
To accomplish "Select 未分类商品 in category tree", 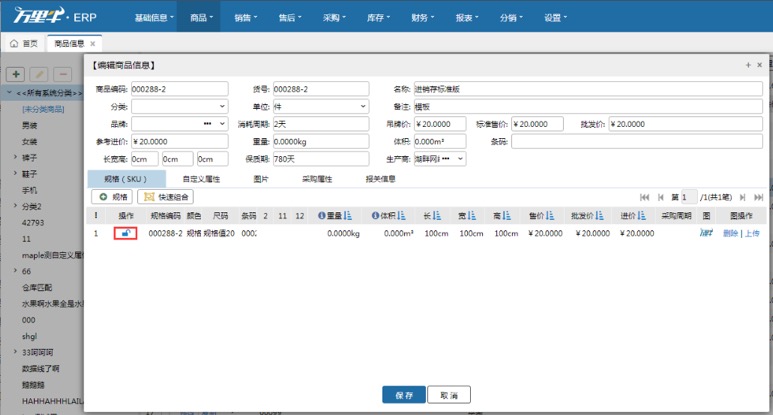I will click(x=43, y=109).
